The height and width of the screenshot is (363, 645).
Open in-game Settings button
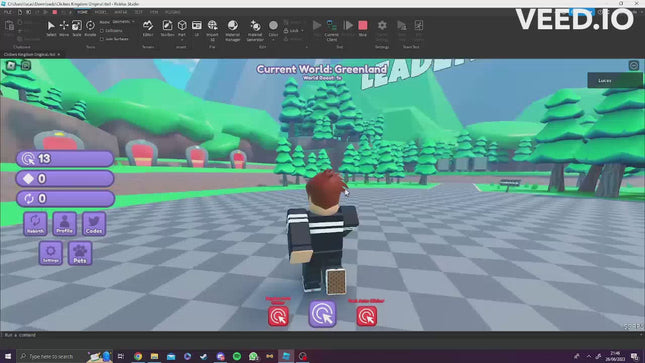coord(51,253)
